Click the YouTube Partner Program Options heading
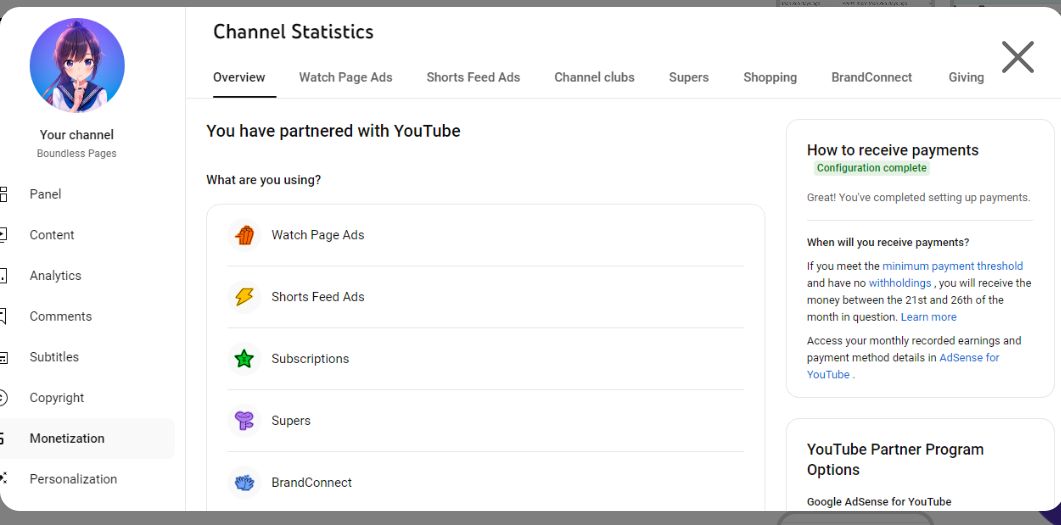1061x525 pixels. click(x=895, y=459)
